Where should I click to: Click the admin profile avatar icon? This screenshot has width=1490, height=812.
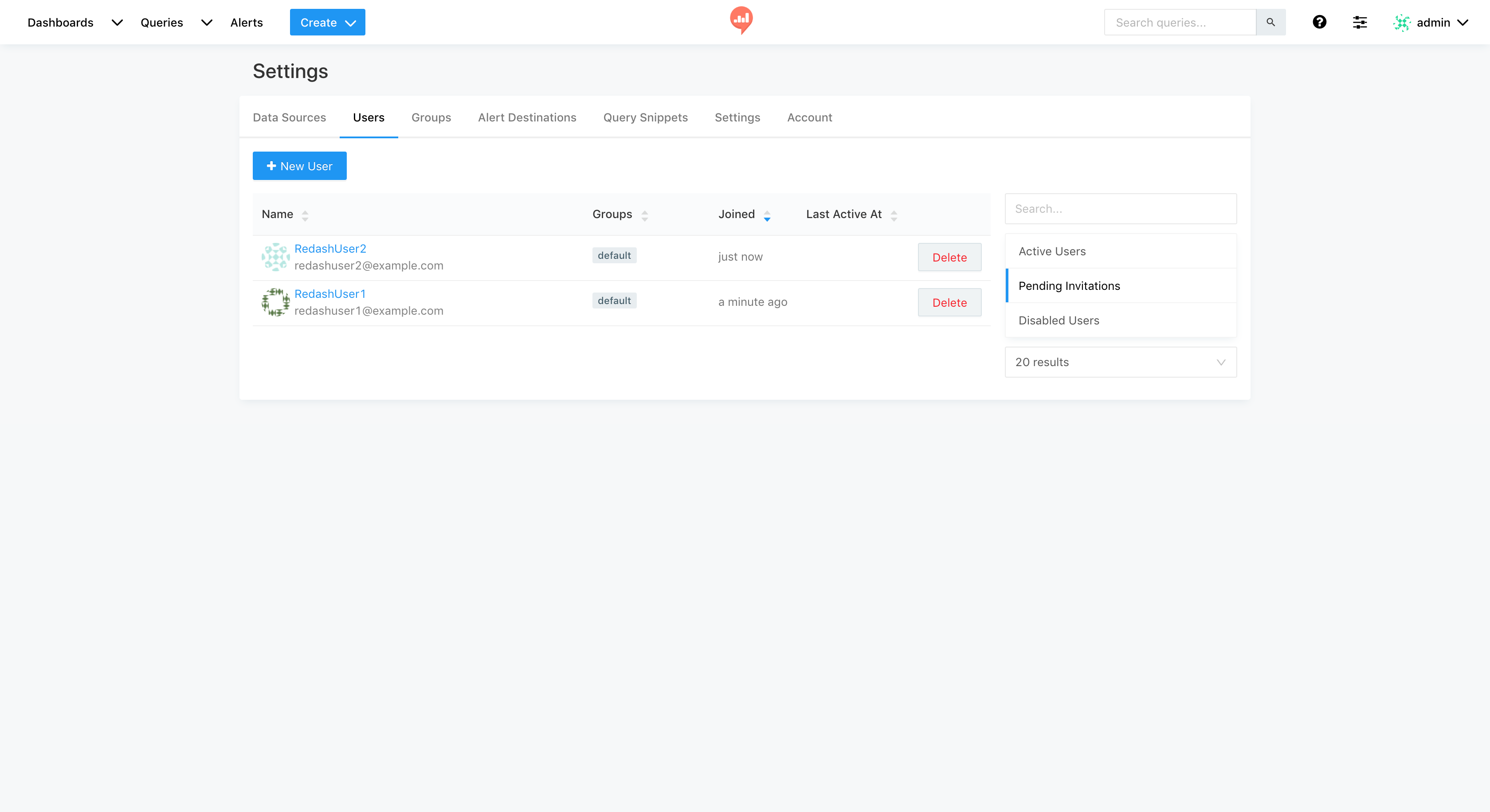click(x=1401, y=23)
